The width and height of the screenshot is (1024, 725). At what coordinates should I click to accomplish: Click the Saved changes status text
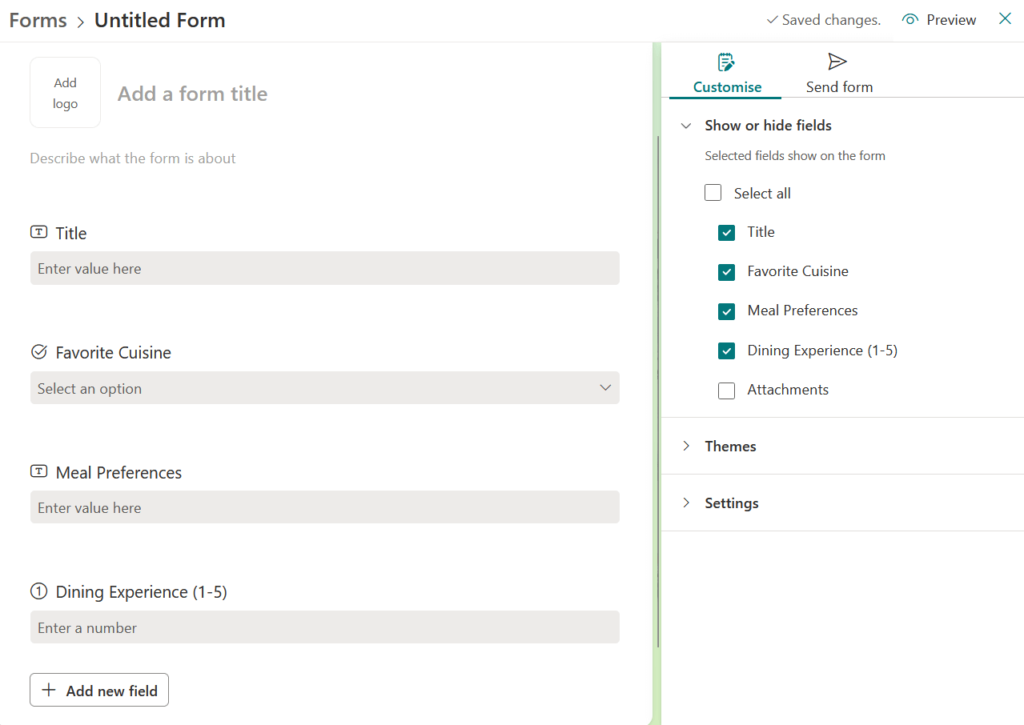coord(831,20)
